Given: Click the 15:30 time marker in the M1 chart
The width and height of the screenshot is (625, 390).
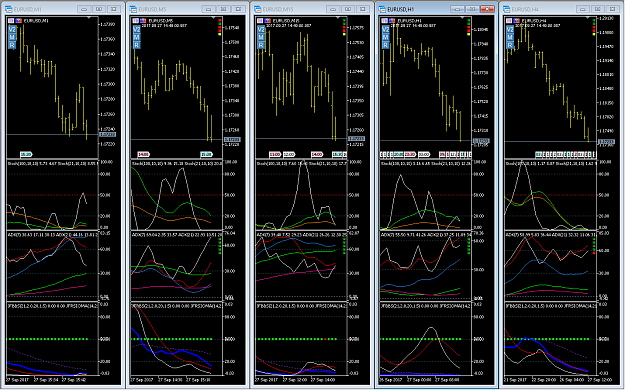Looking at the screenshot, I should point(26,154).
